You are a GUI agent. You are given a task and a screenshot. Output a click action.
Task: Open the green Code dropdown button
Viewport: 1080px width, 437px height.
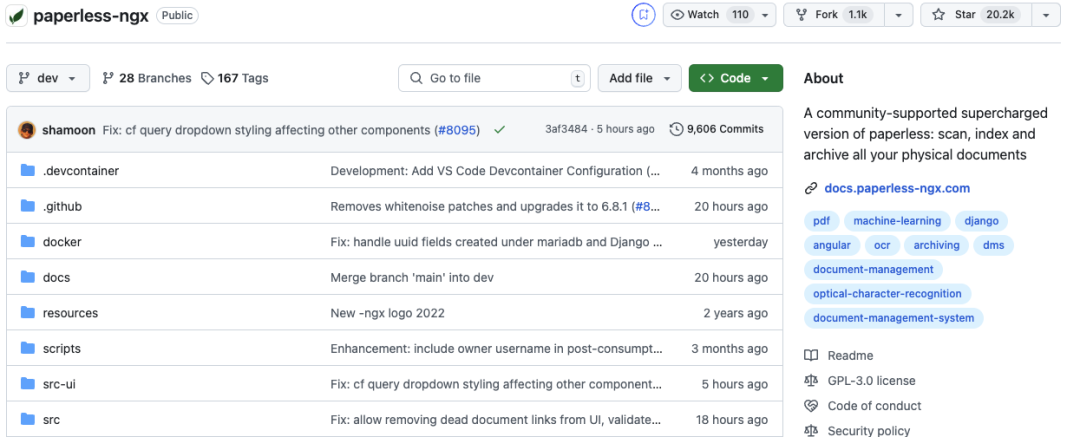coord(736,78)
